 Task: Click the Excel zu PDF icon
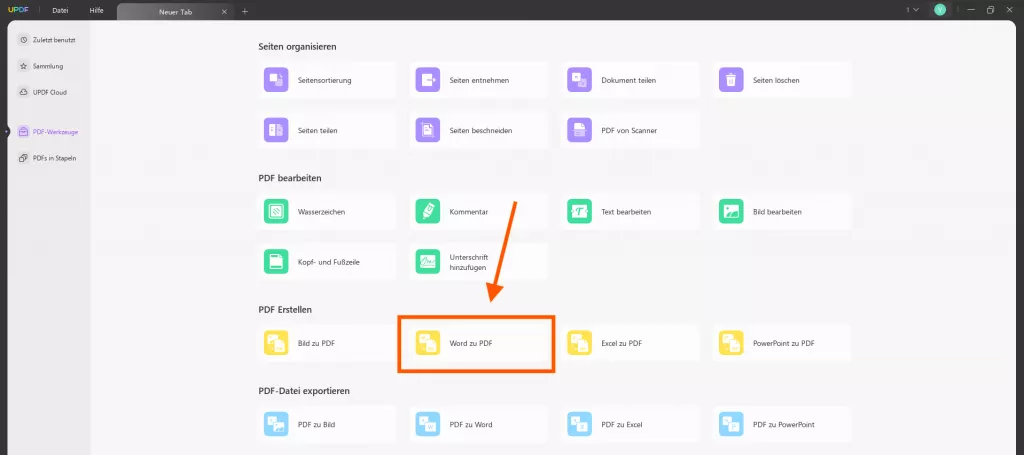tap(579, 343)
